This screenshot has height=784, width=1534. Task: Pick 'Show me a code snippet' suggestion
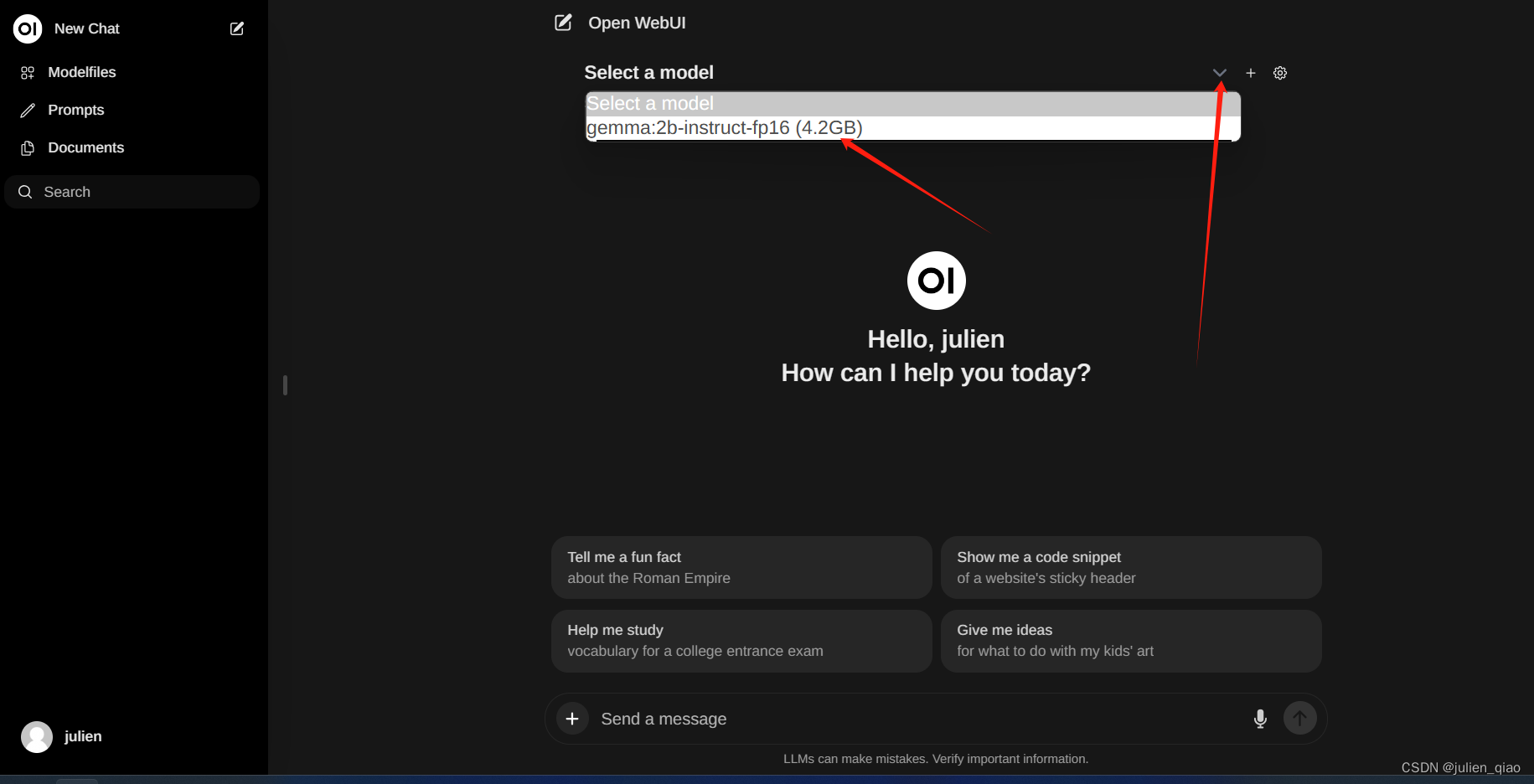(1131, 567)
